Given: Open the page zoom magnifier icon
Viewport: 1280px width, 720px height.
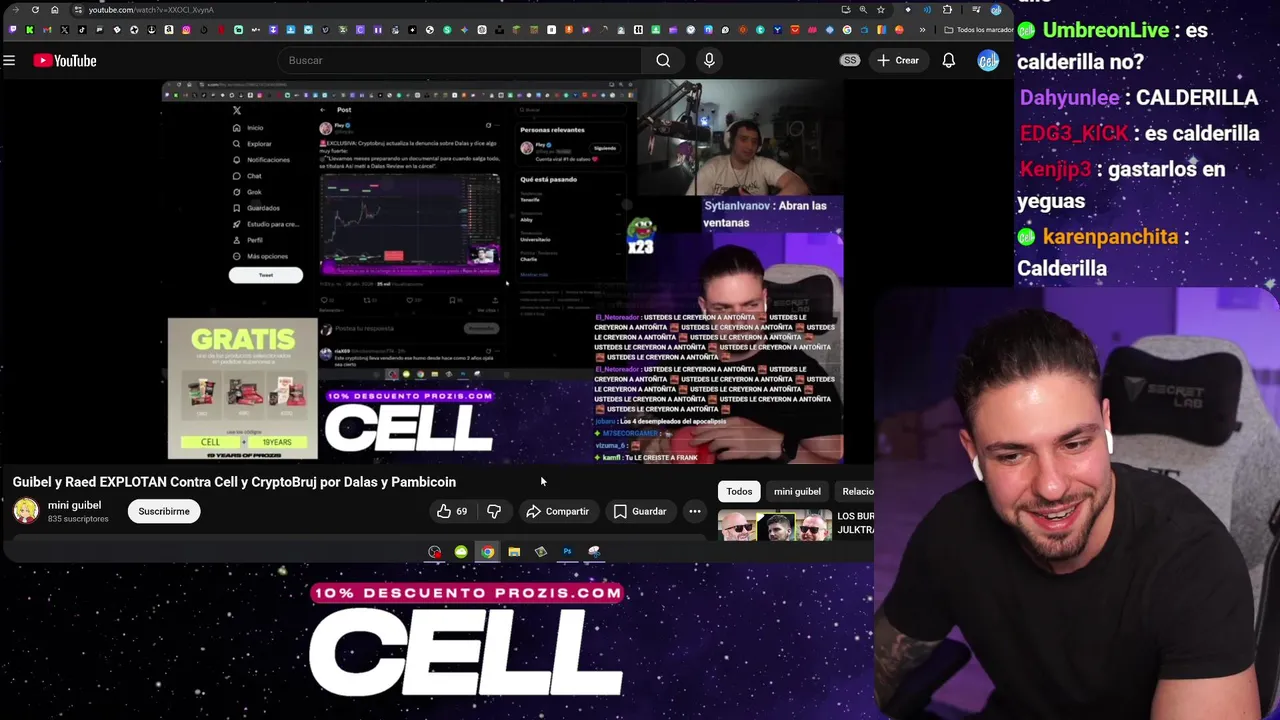Looking at the screenshot, I should click(x=863, y=10).
